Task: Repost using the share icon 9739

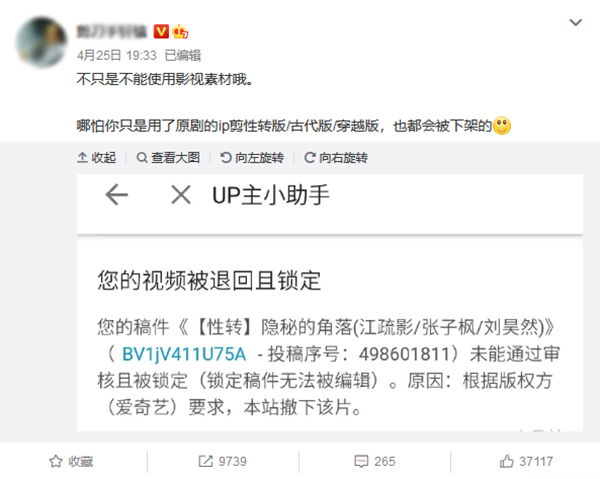Action: (222, 461)
